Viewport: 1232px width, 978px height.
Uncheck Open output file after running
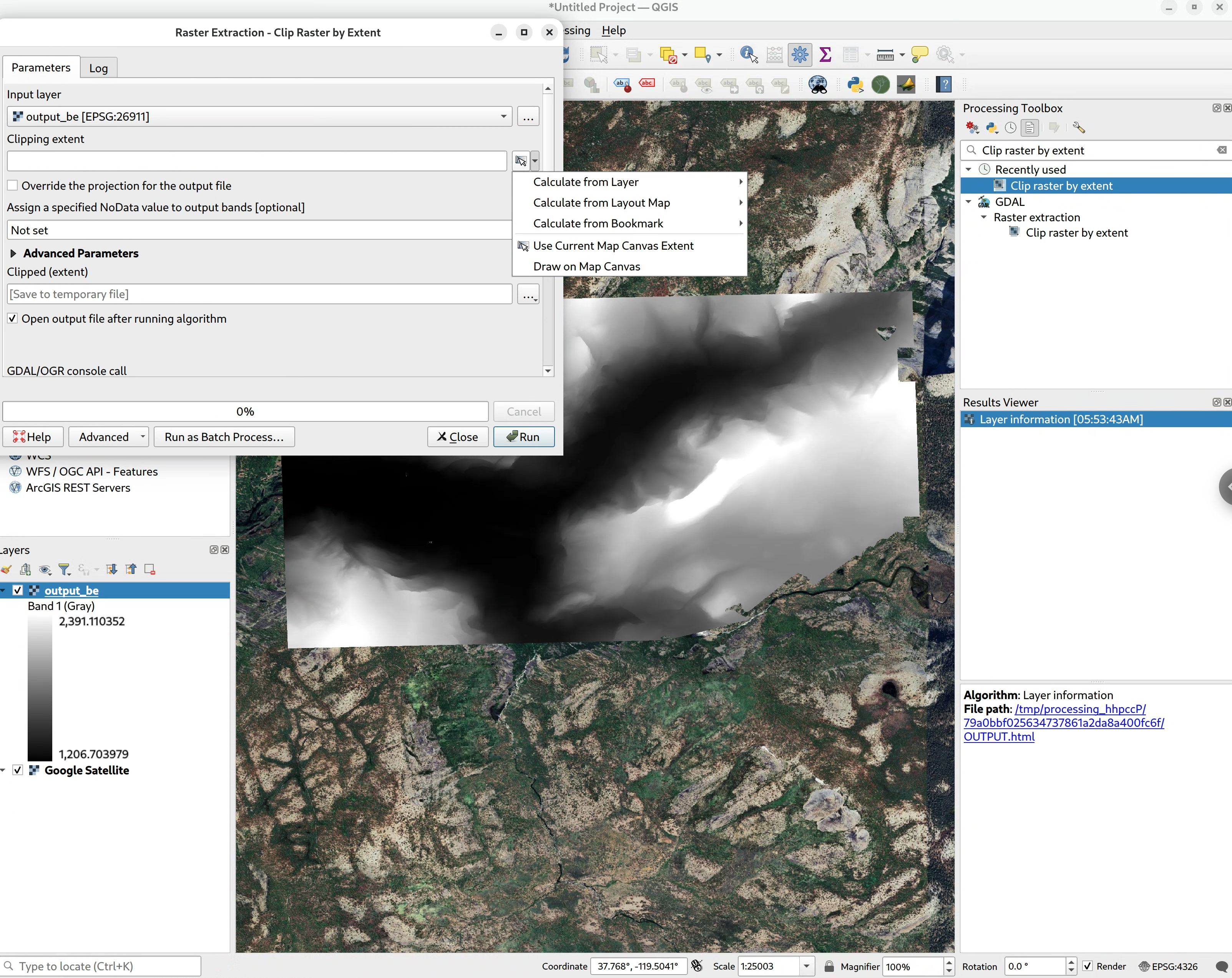point(13,319)
